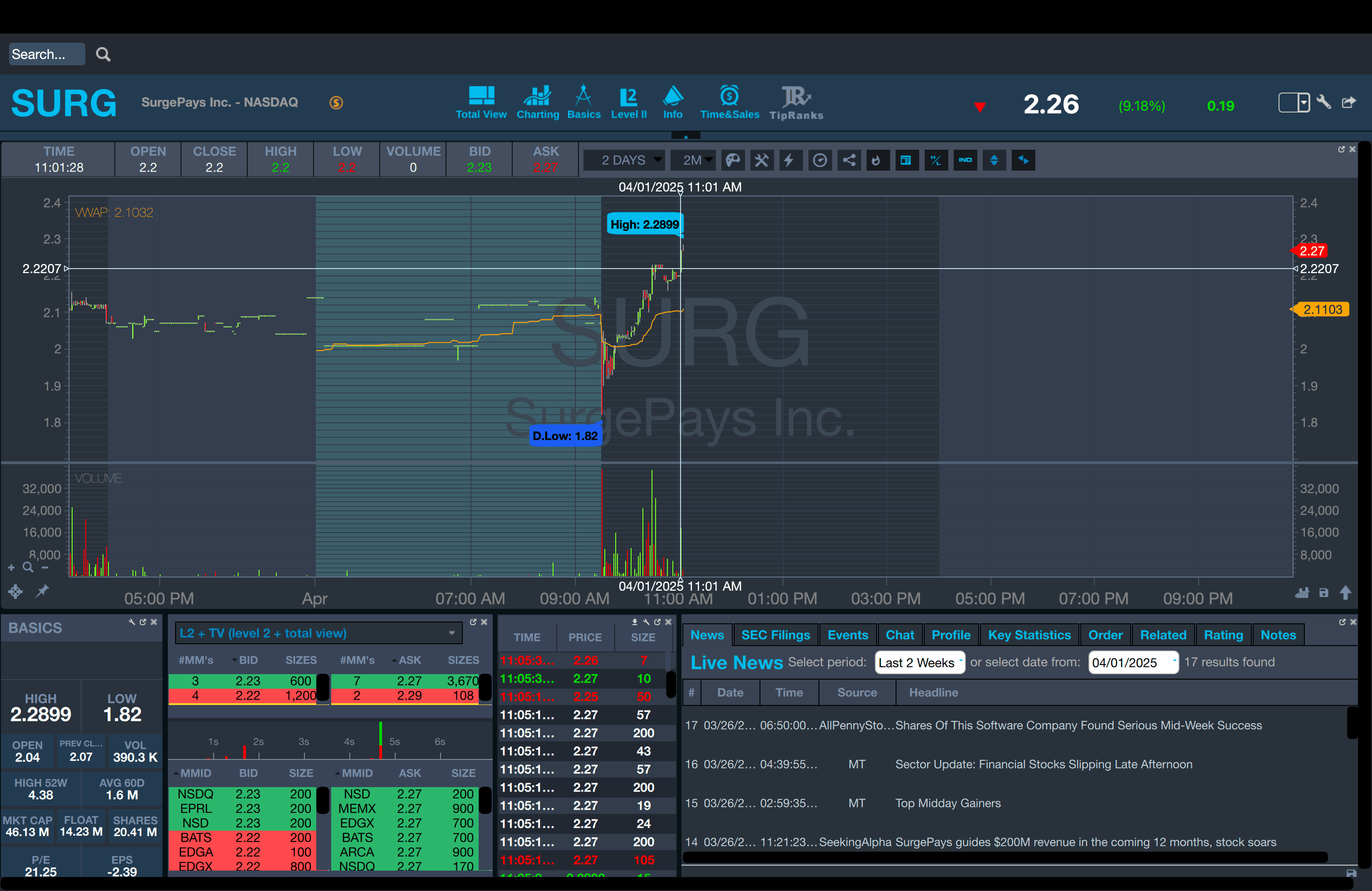Open the Top Midday Gainers headline
This screenshot has height=891, width=1372.
coord(948,803)
